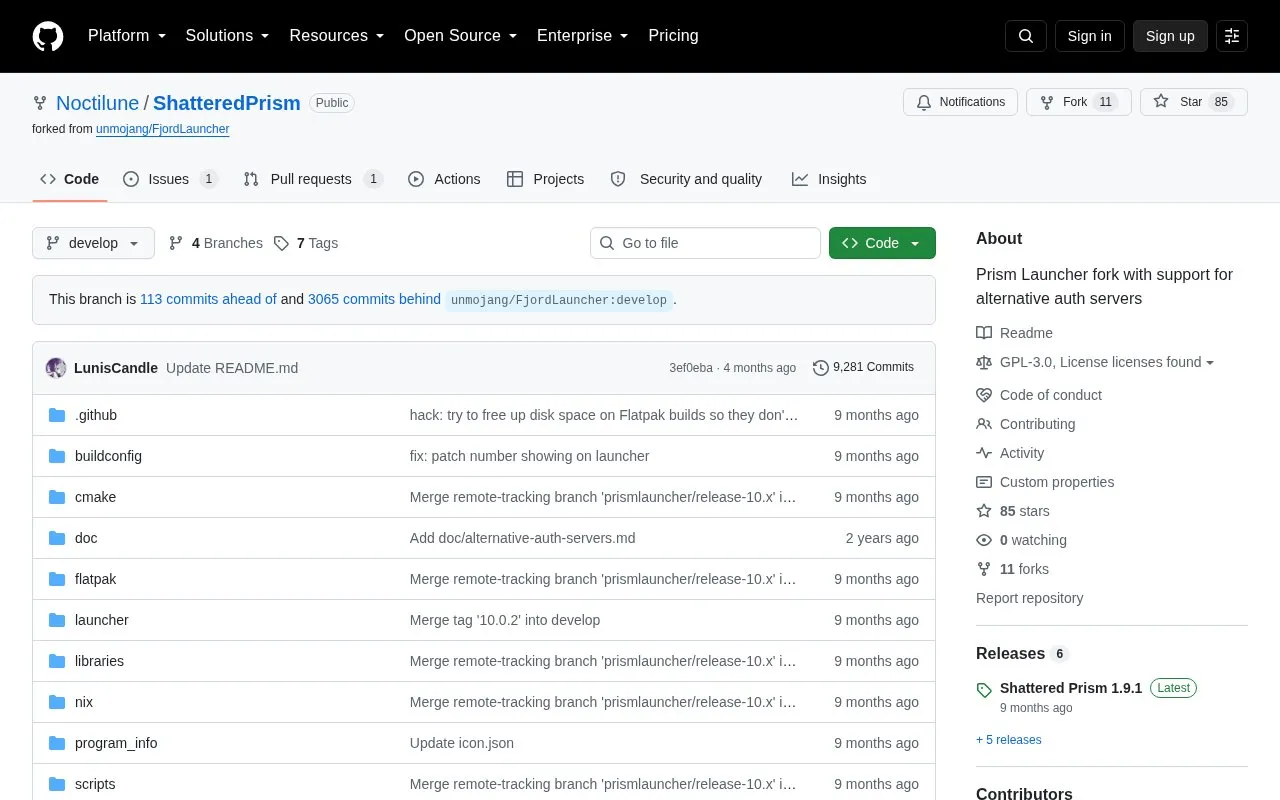Open the 113 commits ahead of link
The width and height of the screenshot is (1280, 800).
point(208,299)
